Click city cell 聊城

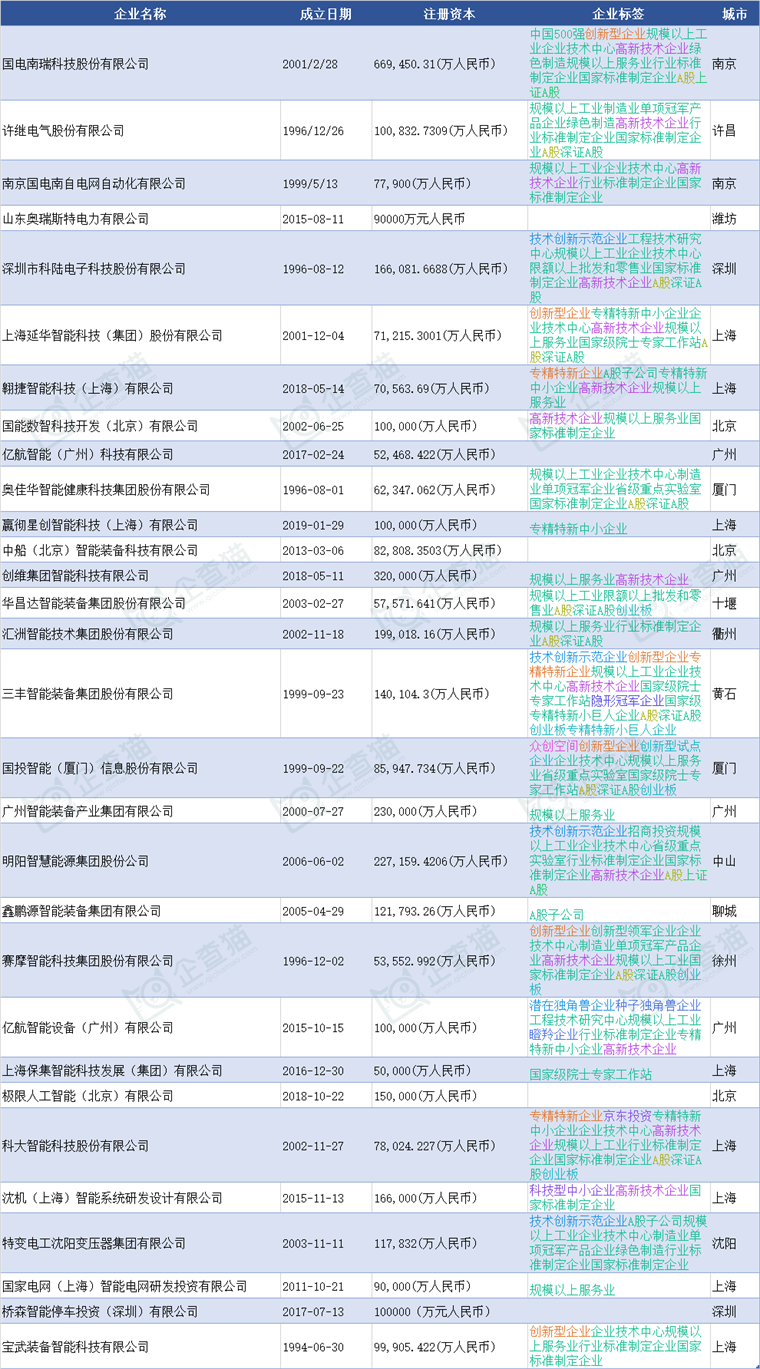click(x=724, y=911)
